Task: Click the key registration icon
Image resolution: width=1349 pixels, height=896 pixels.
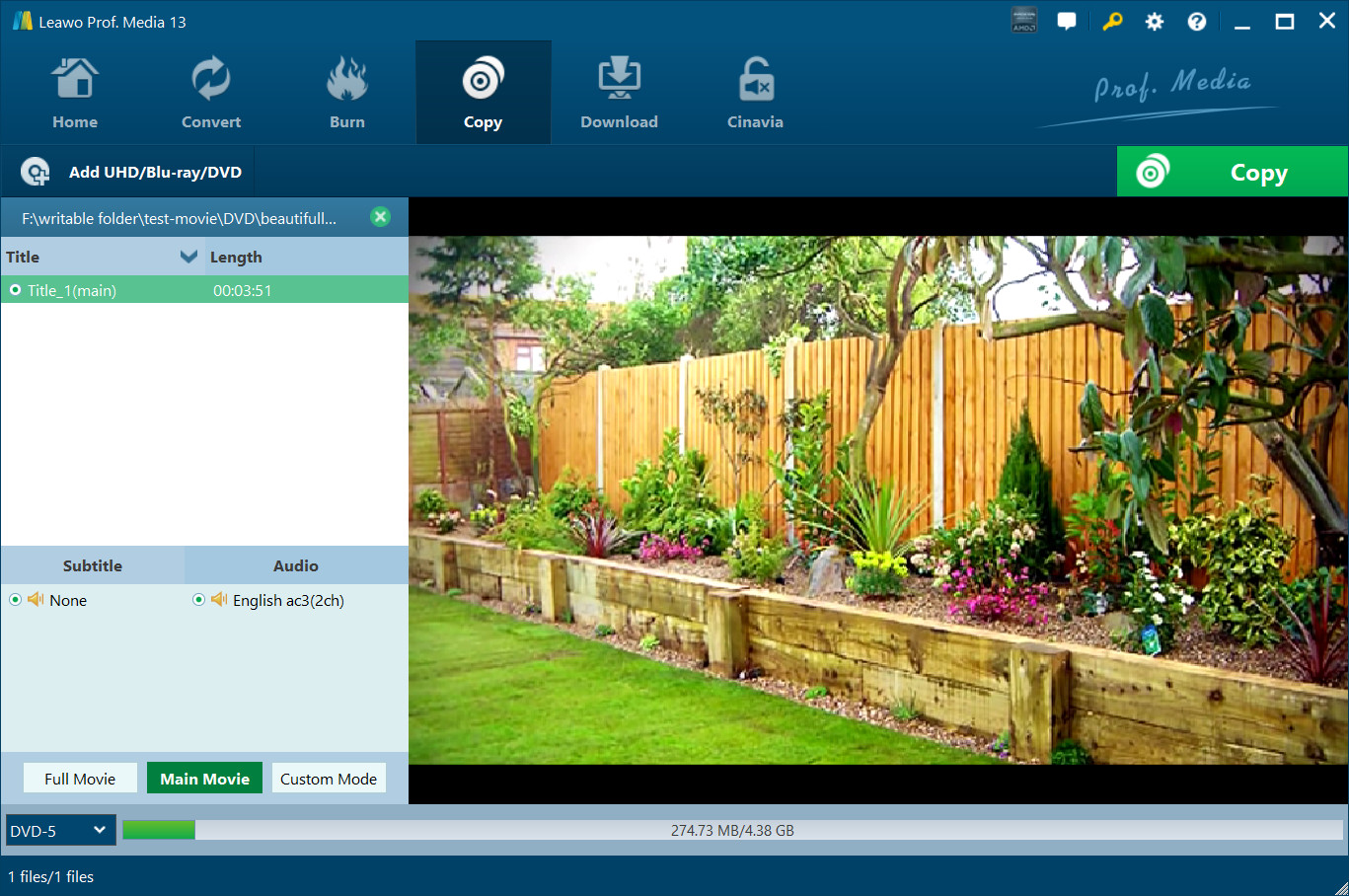Action: coord(1112,22)
